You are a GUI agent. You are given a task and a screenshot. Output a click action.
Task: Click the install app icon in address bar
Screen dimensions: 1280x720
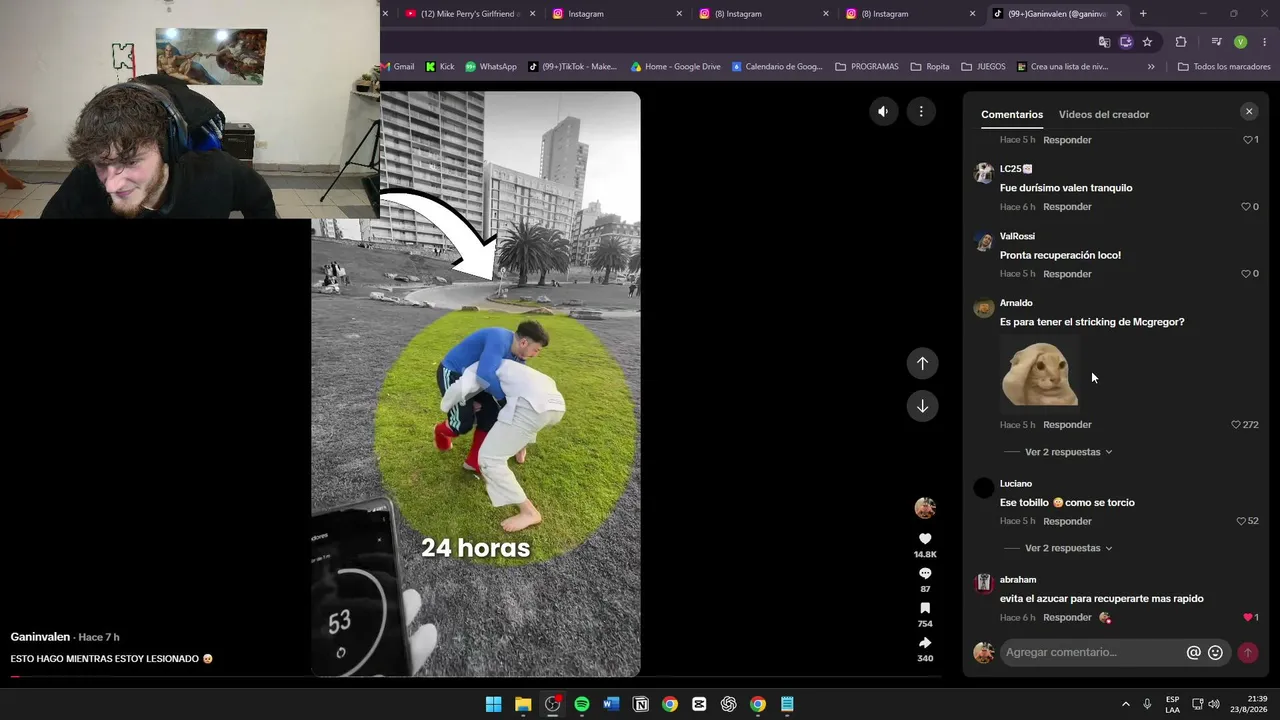[1125, 42]
